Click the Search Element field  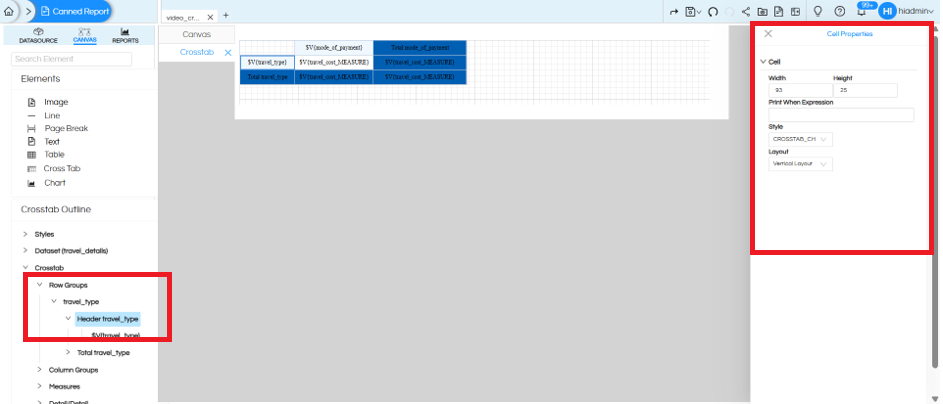point(72,59)
